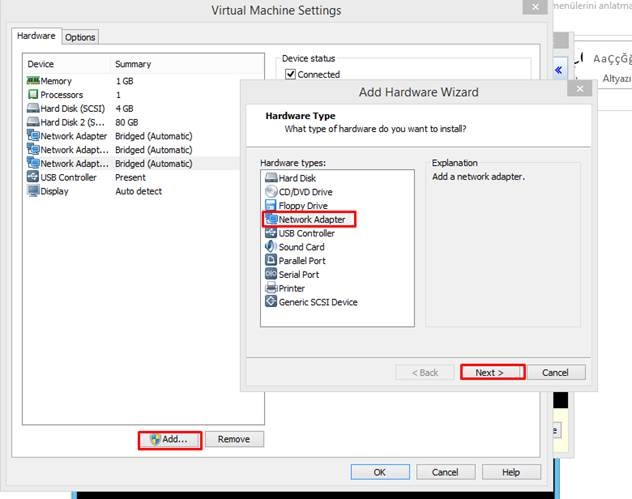Click Hard Disk (SCSI) drive icon
Viewport: 632px width, 499px height.
coord(33,108)
